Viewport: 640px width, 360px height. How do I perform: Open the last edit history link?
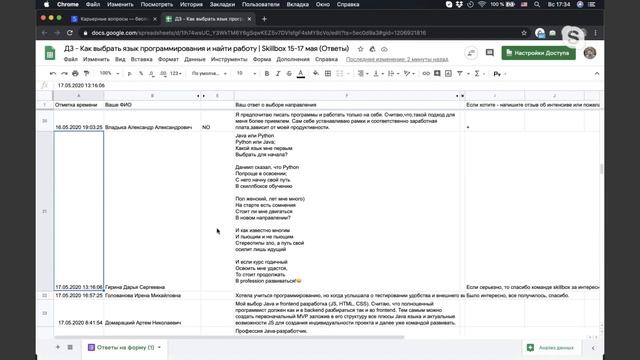click(397, 60)
